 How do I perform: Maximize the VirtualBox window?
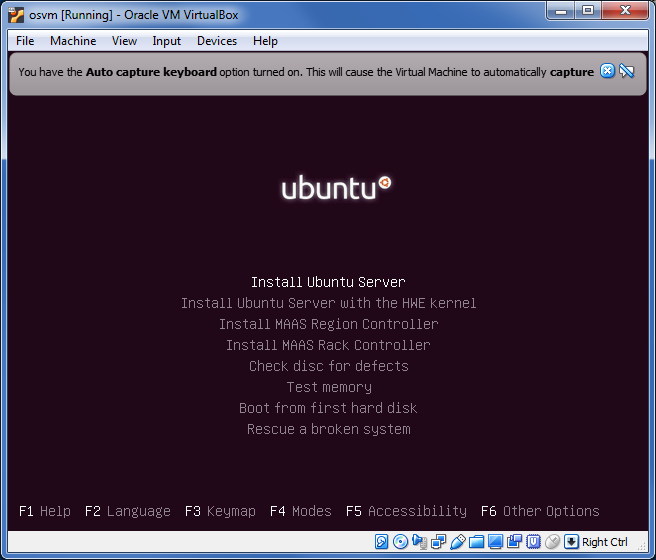coord(588,11)
